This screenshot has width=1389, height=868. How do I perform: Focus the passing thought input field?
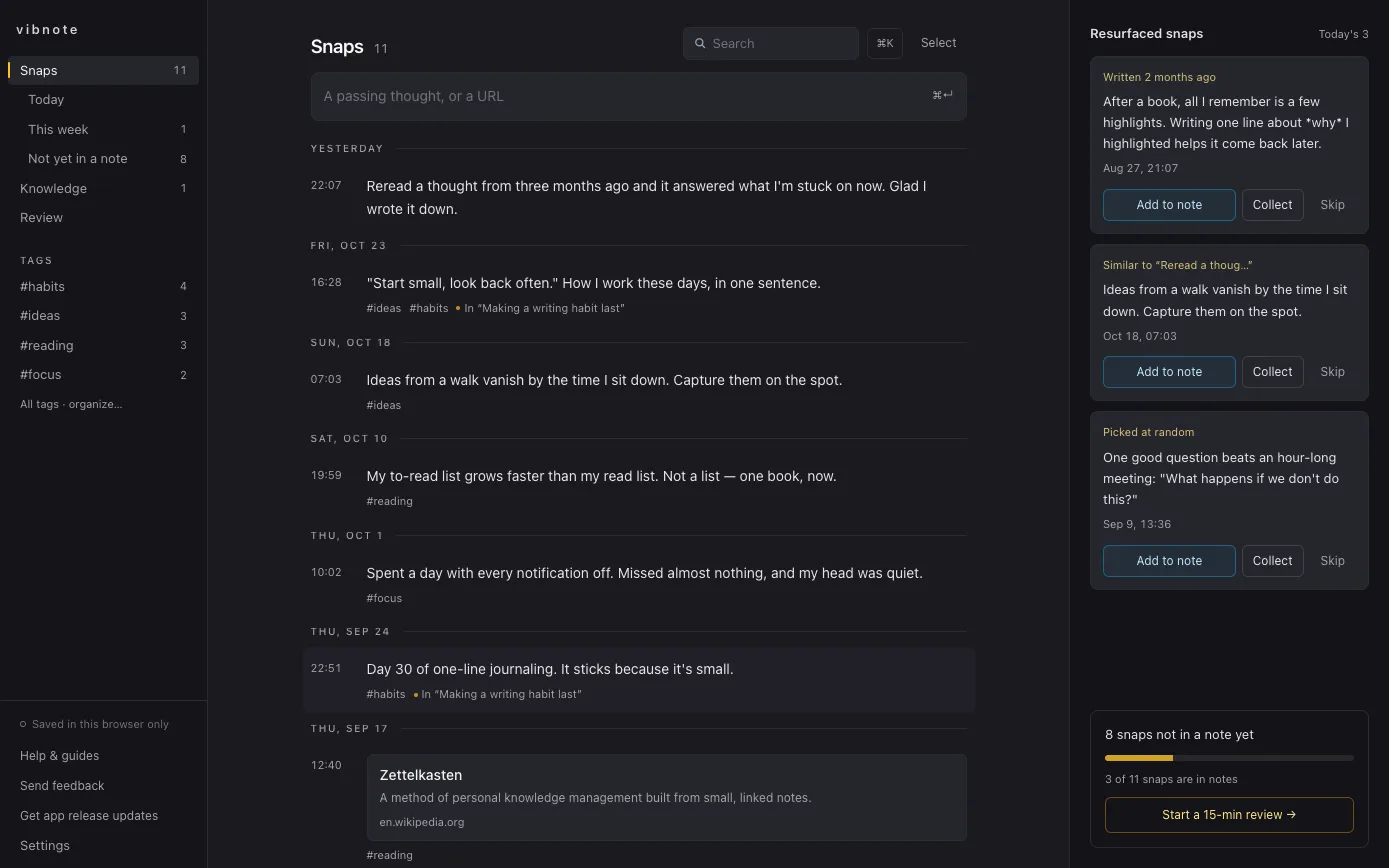[x=638, y=96]
